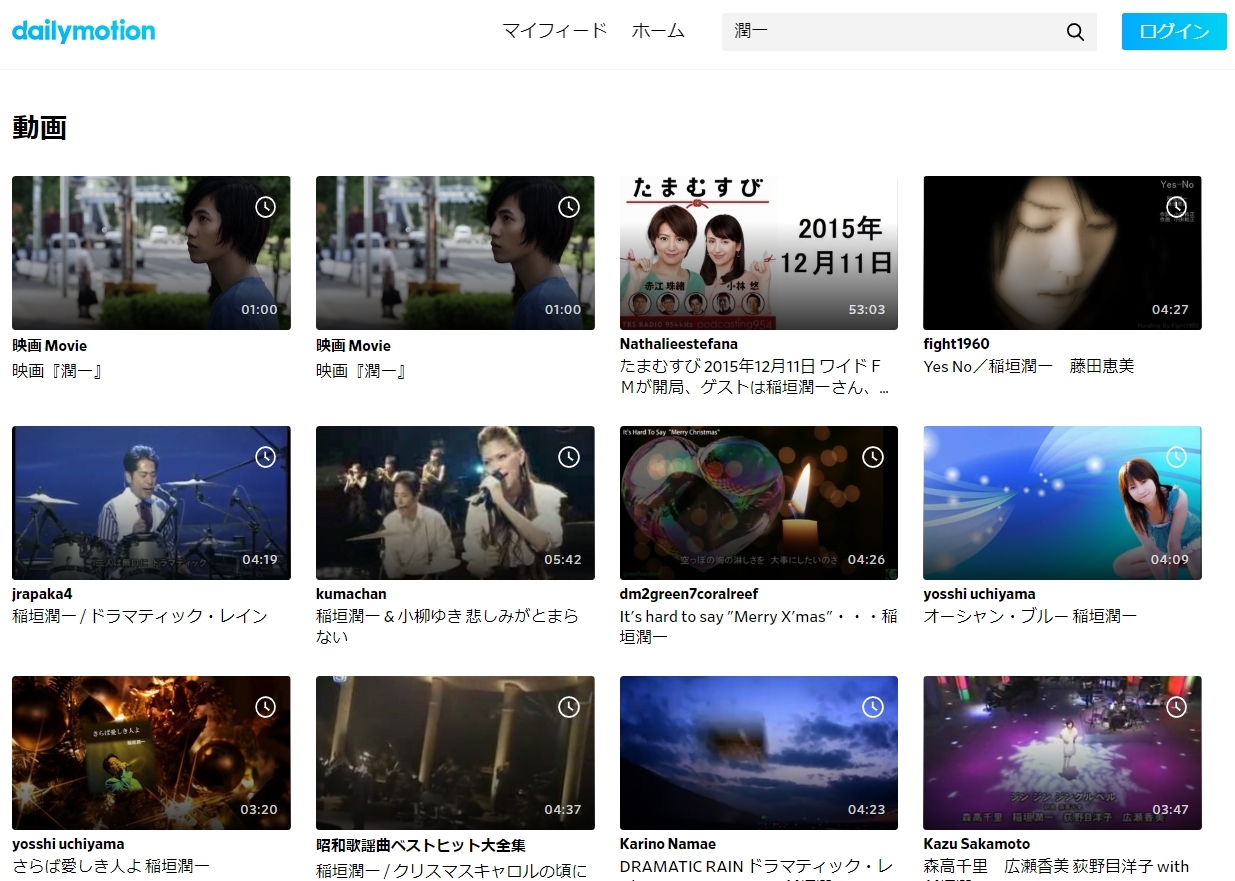Visit the Nathalieestefana channel
The width and height of the screenshot is (1235, 881).
coord(679,344)
